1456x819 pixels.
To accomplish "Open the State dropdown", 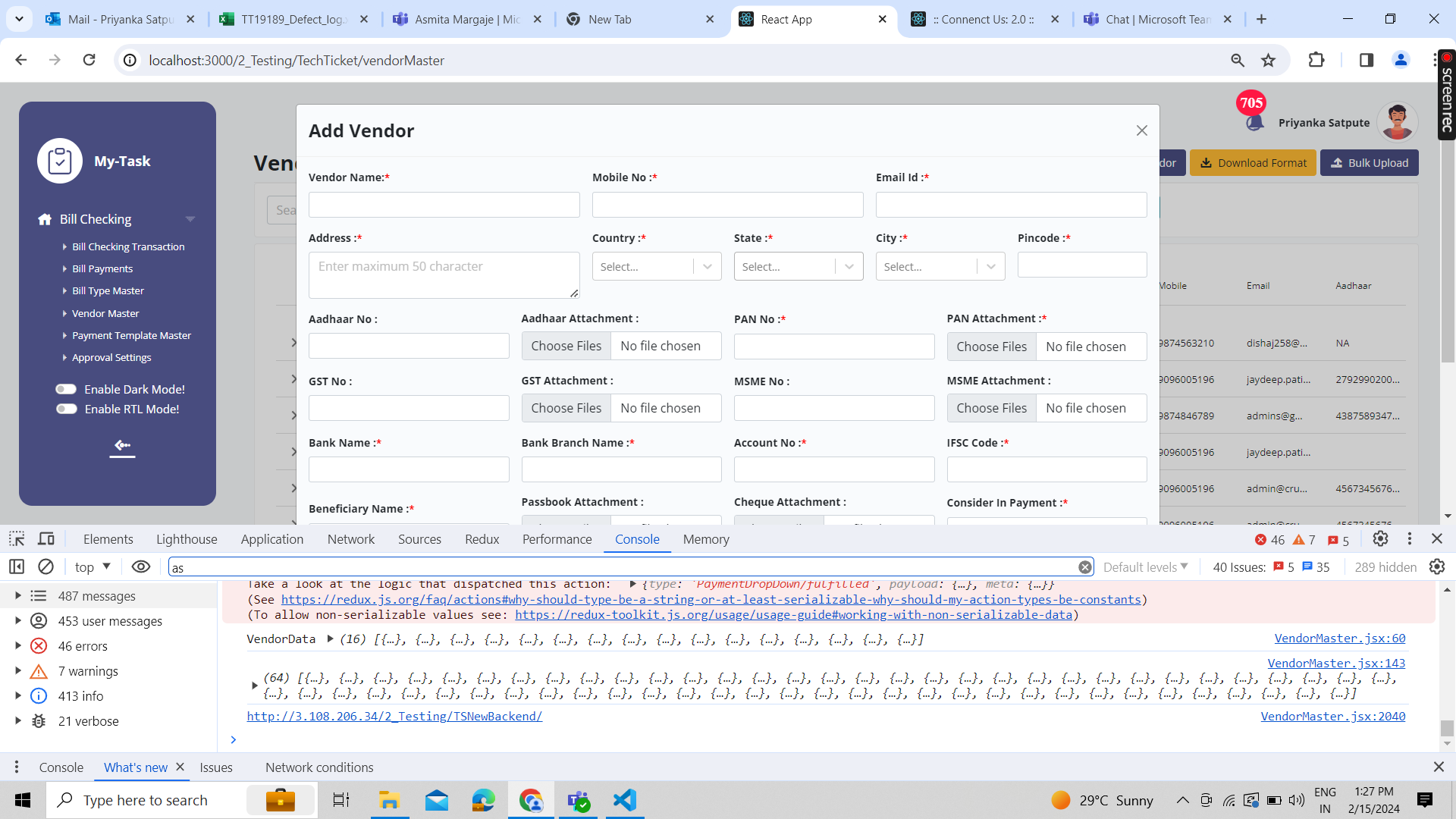I will (x=799, y=266).
